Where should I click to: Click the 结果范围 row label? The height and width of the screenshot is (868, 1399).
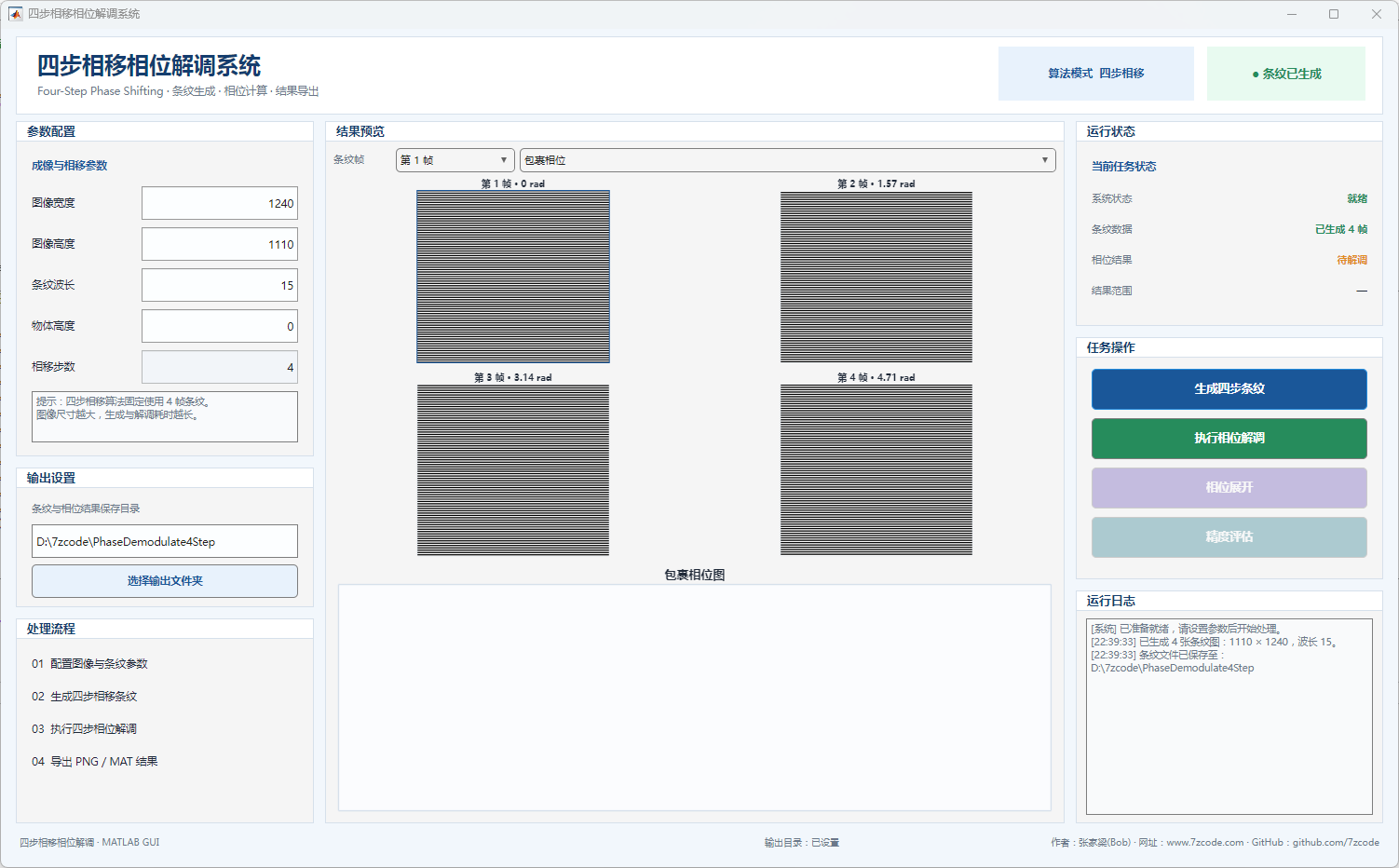tap(1112, 291)
